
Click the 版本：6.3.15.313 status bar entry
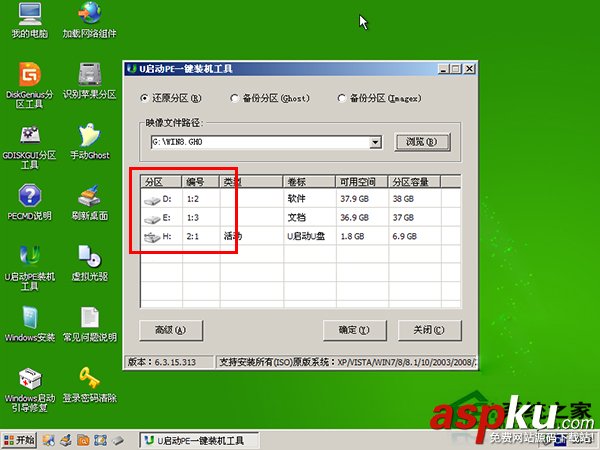pos(169,362)
